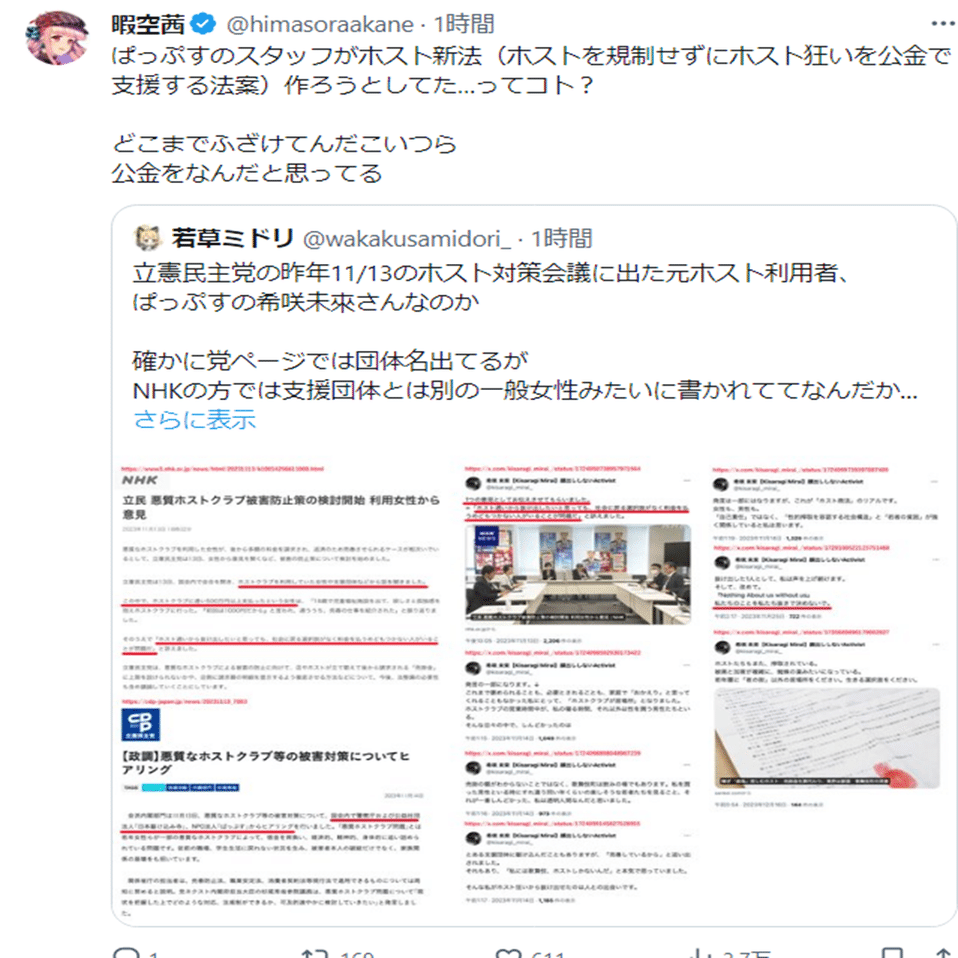Screen dimensions: 958x958
Task: Share the tweet with the upload arrow icon
Action: click(x=946, y=953)
